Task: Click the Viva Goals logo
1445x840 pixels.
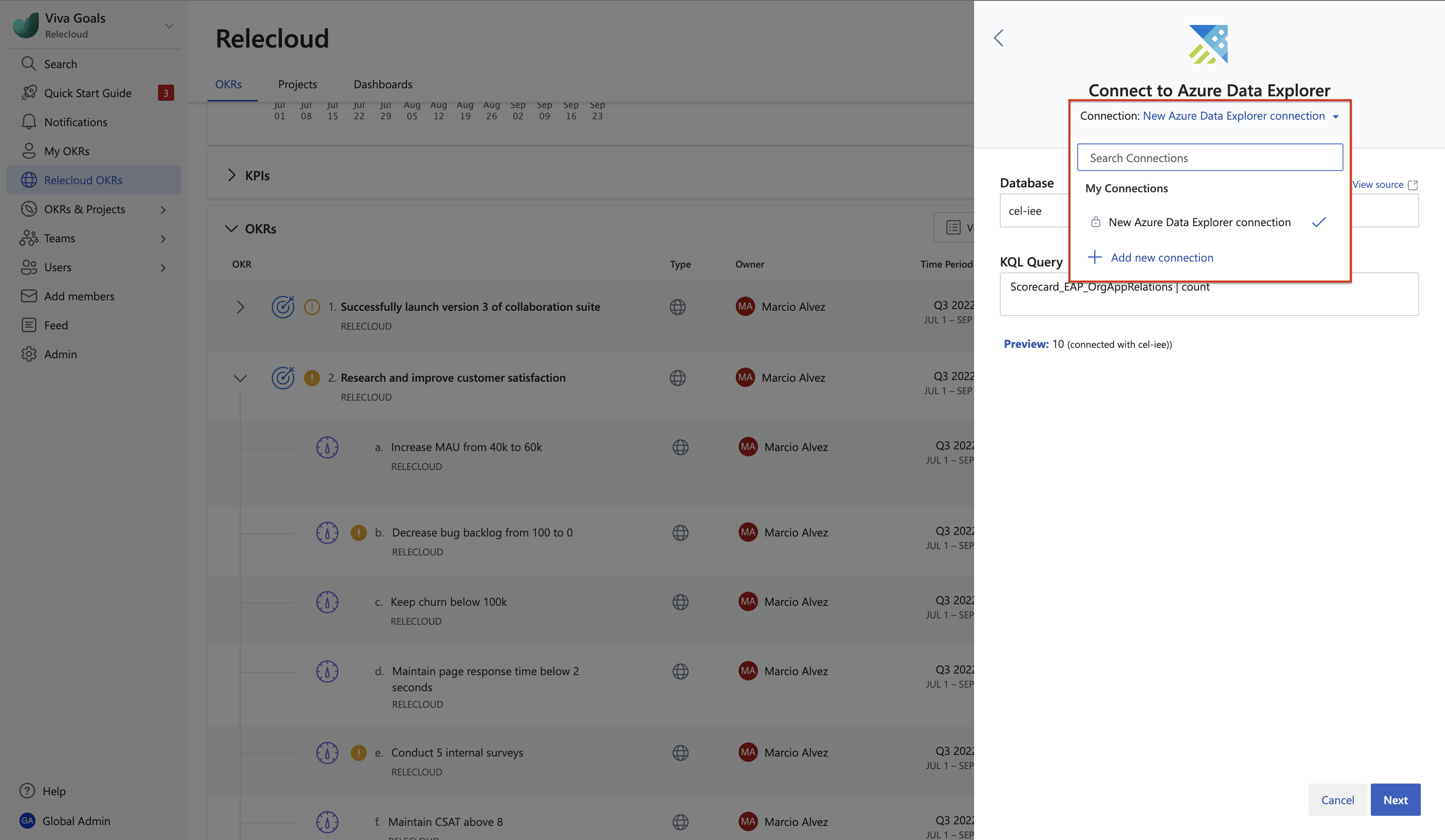Action: pos(26,25)
